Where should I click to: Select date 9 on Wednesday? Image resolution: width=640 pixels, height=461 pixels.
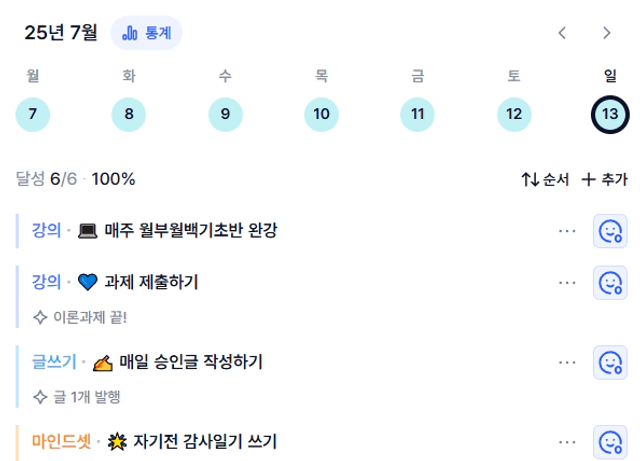click(x=225, y=114)
